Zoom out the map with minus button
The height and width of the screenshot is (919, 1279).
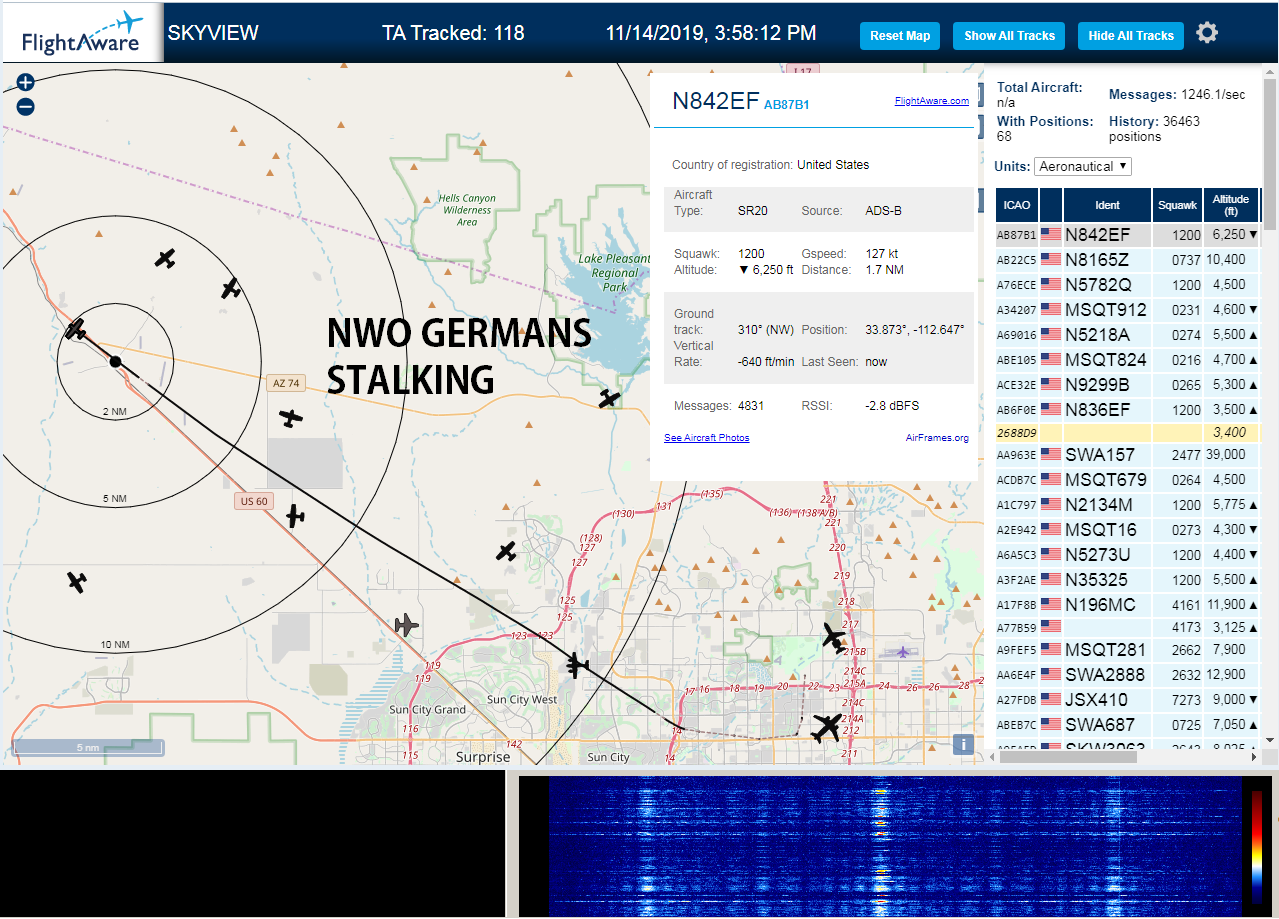(26, 107)
